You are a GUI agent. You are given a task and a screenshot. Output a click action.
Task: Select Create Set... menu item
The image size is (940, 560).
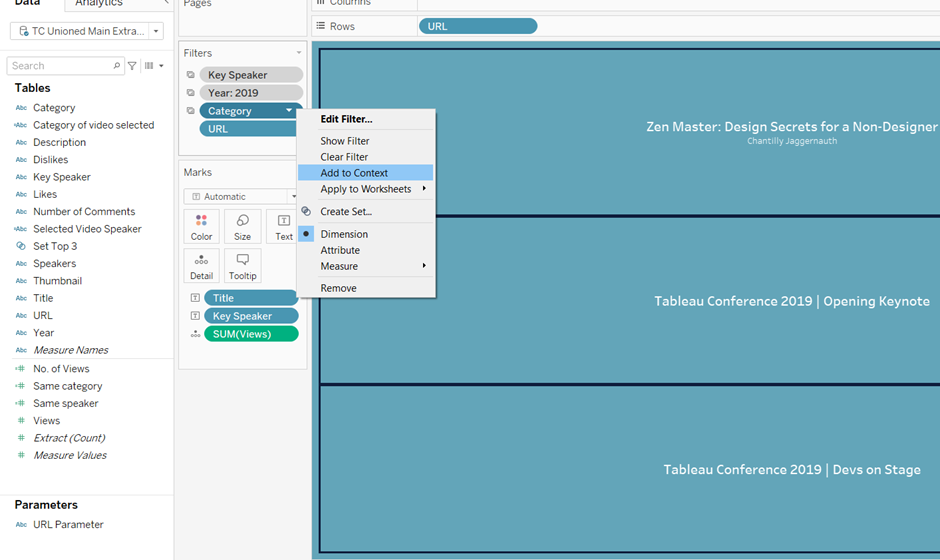tap(346, 212)
